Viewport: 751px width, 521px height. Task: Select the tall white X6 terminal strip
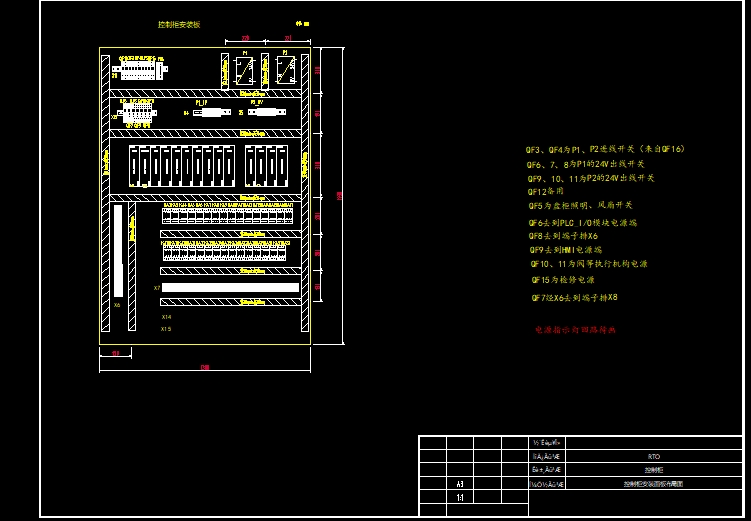coord(118,251)
